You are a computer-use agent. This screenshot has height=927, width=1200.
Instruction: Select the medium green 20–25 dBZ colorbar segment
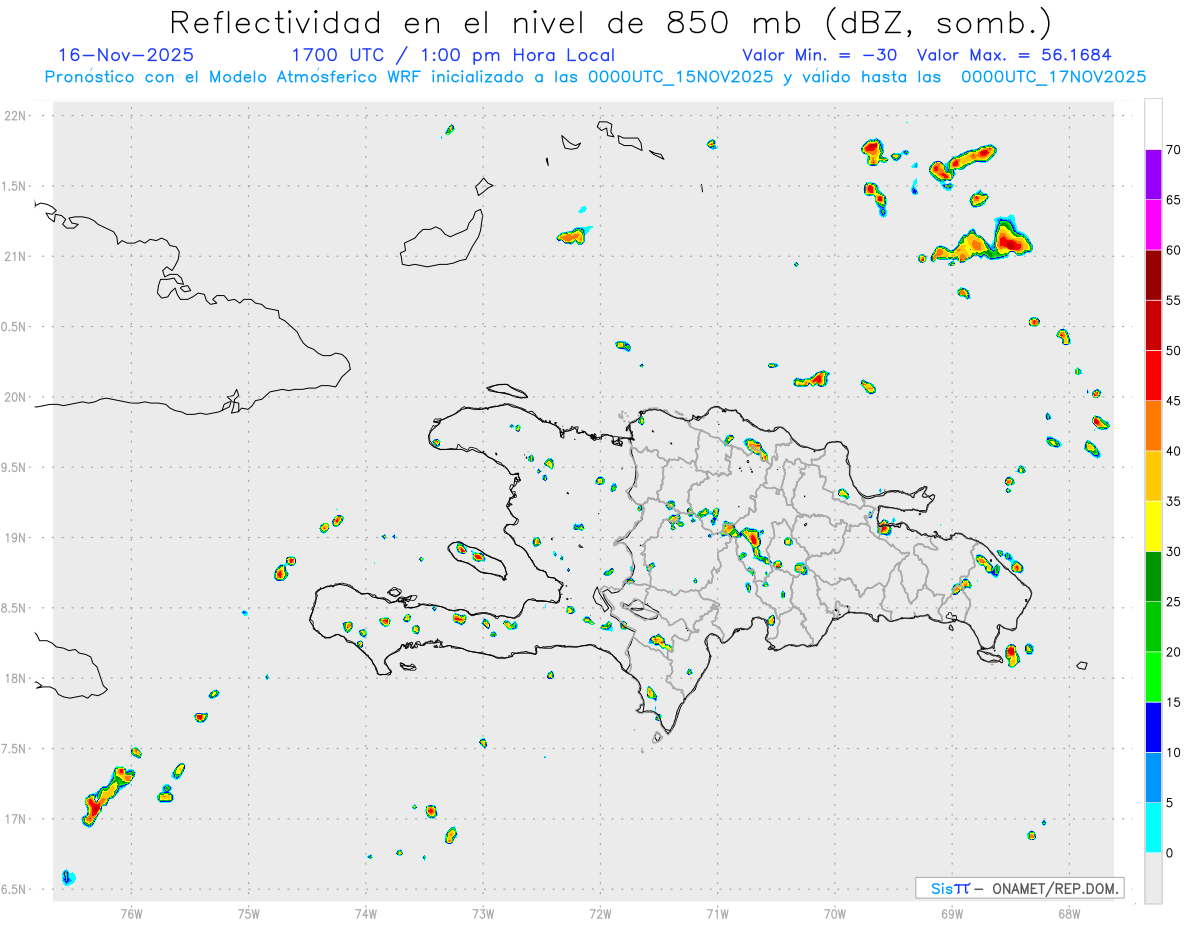1153,627
